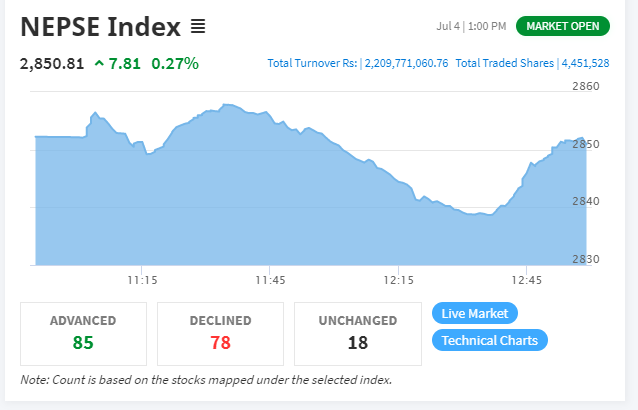Screen dimensions: 638x410
Task: Click the 12:45 time axis marker
Action: pos(527,280)
